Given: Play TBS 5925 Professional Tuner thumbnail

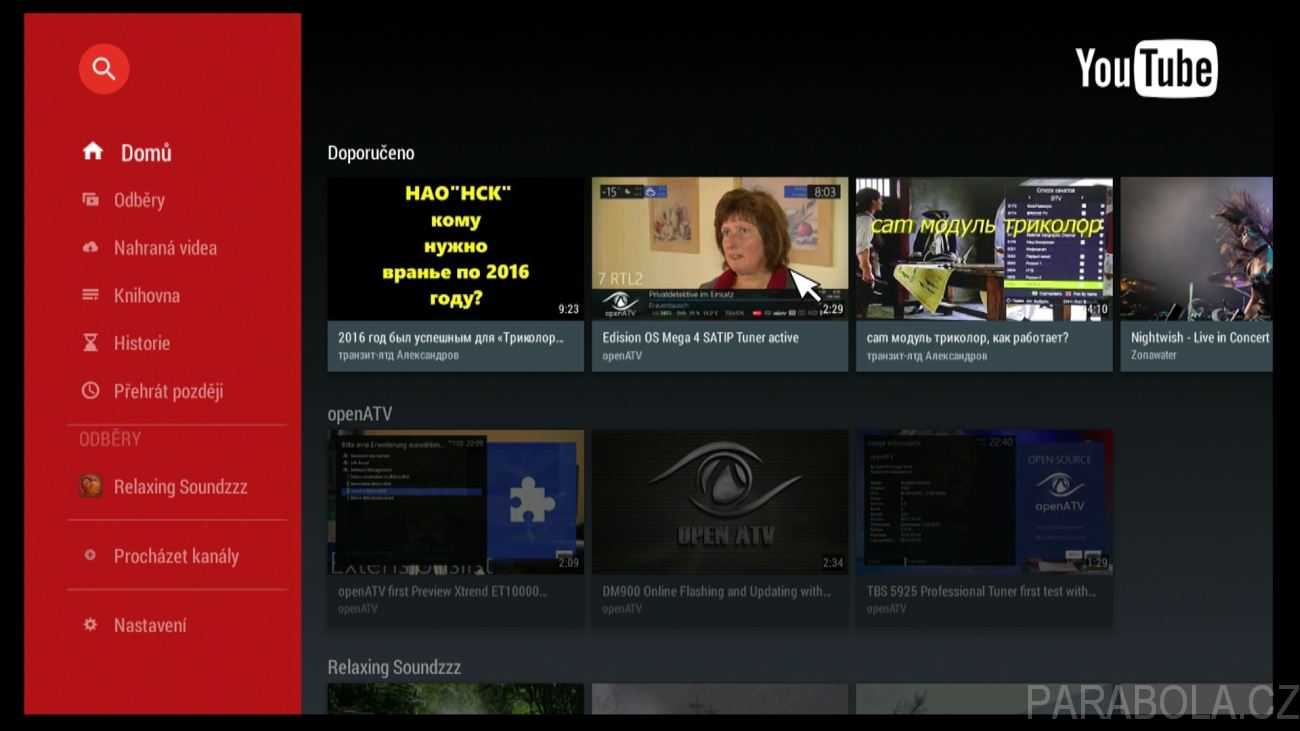Looking at the screenshot, I should tap(984, 502).
